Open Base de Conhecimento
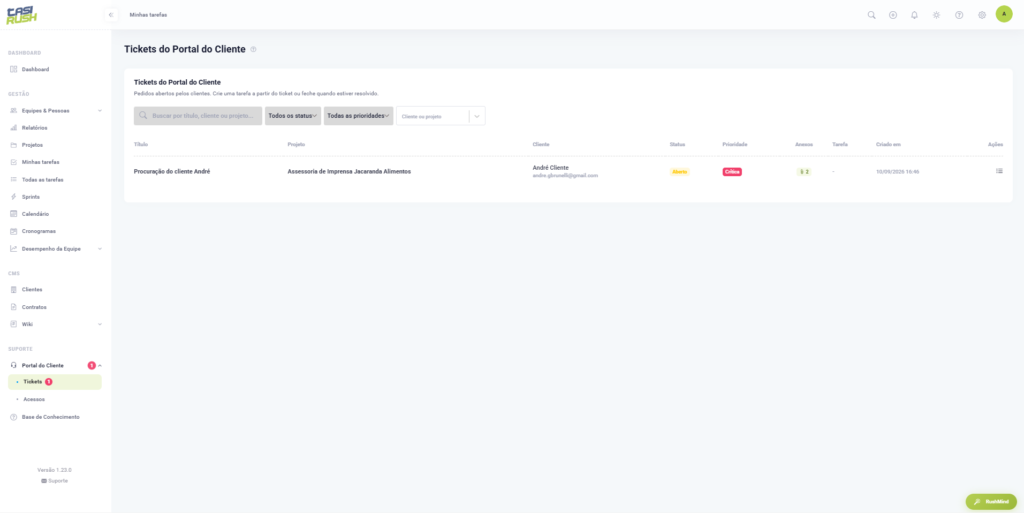 point(56,416)
